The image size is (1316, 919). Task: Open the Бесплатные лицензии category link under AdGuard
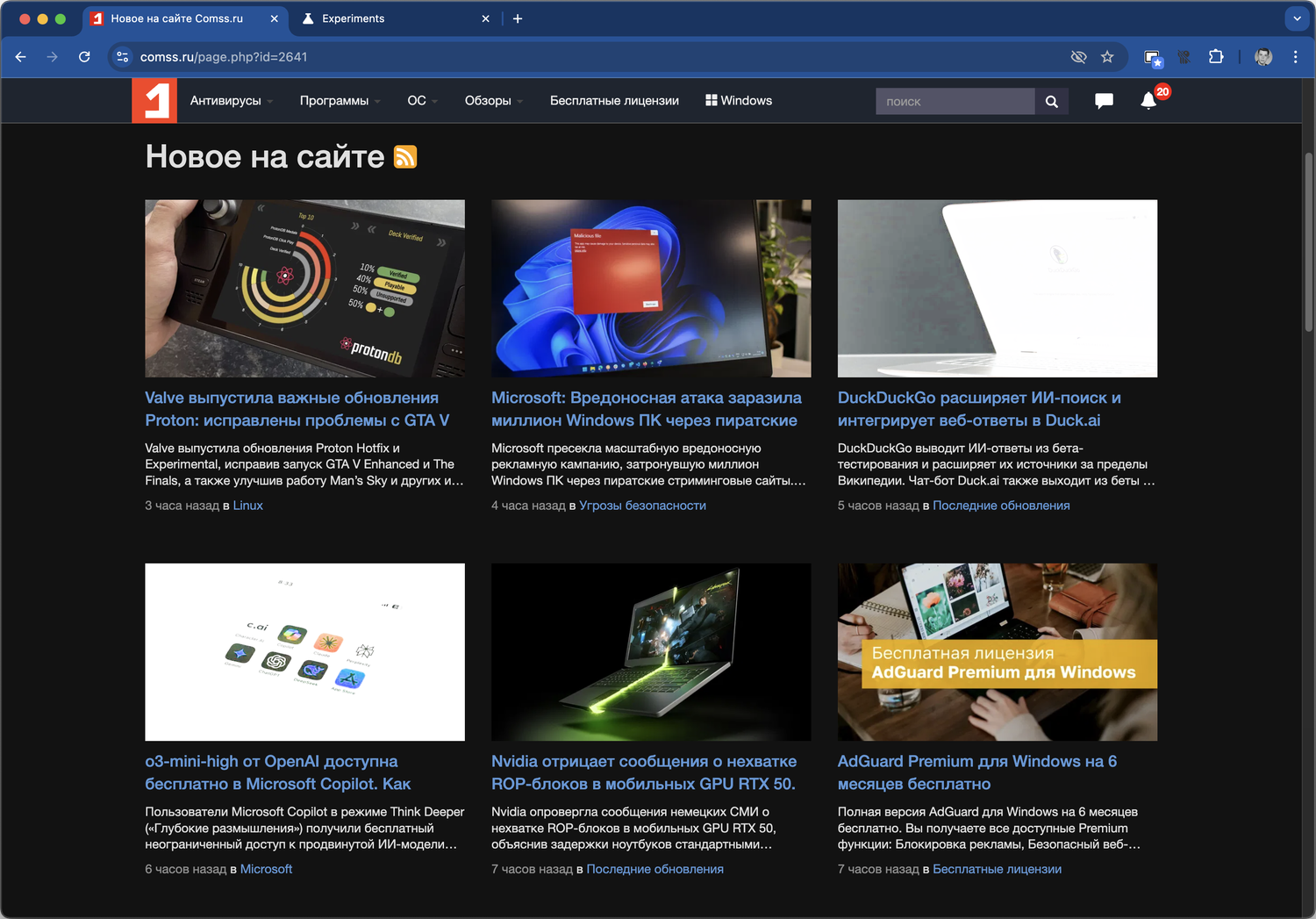(998, 869)
